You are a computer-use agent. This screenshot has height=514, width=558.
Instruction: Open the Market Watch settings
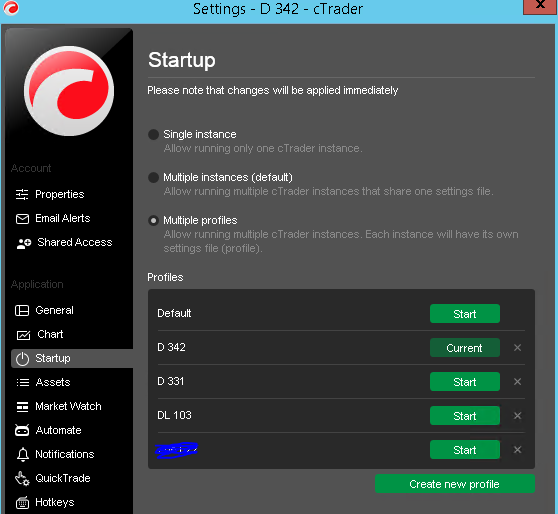pos(68,407)
